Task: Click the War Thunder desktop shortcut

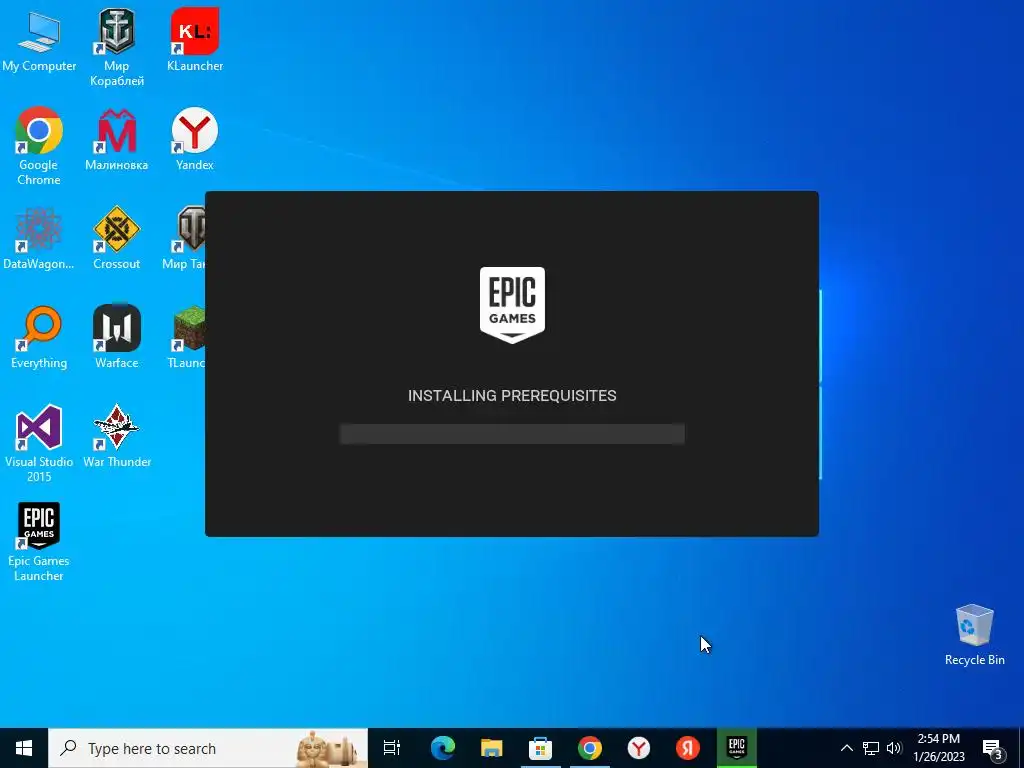Action: [x=116, y=436]
